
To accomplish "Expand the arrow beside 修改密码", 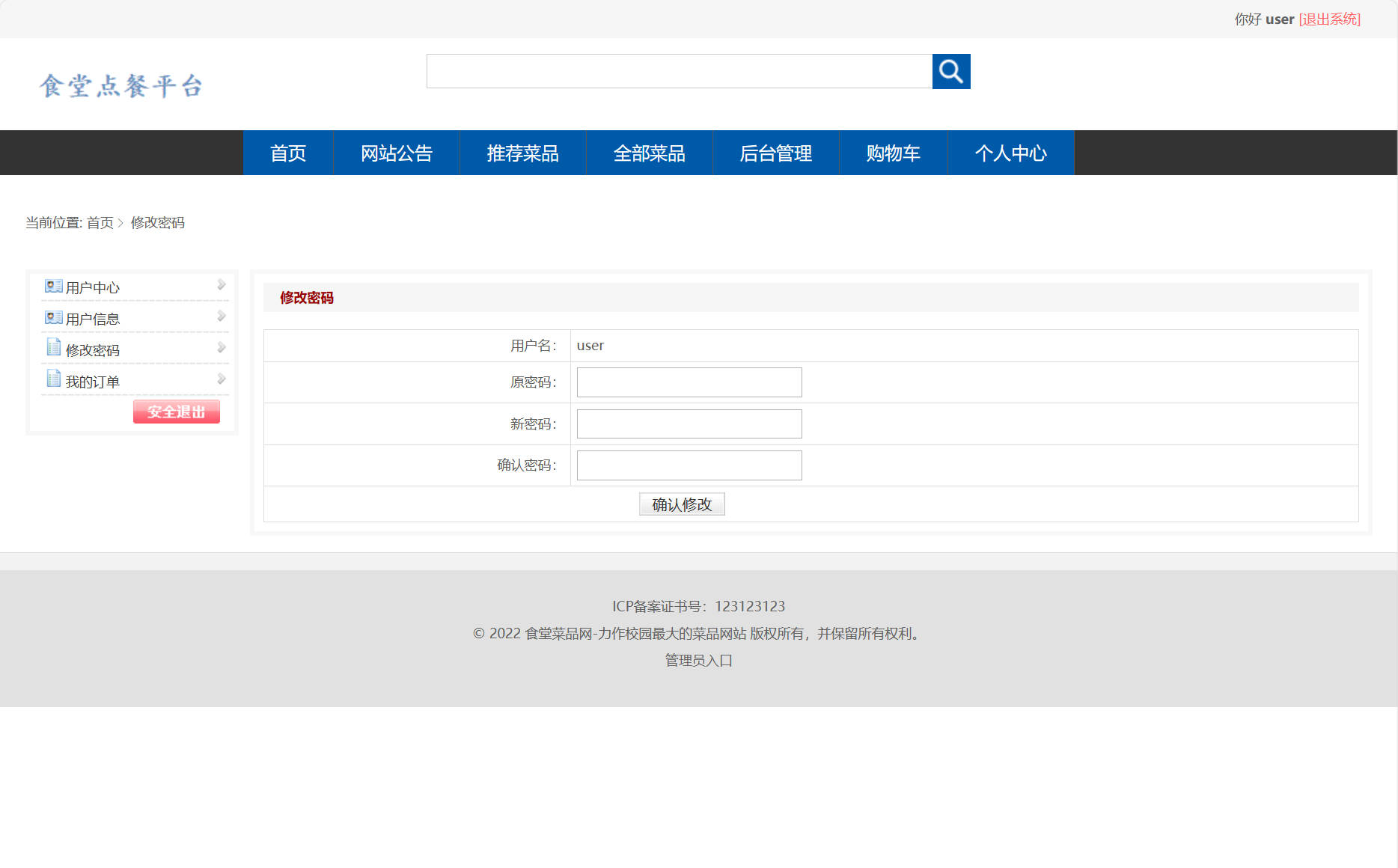I will pyautogui.click(x=221, y=346).
